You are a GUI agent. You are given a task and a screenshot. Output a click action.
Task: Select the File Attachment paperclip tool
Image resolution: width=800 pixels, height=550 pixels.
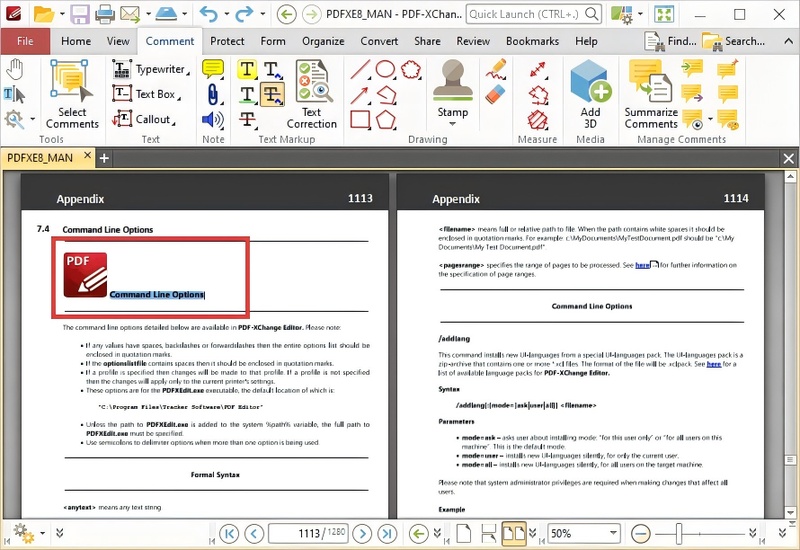point(213,94)
